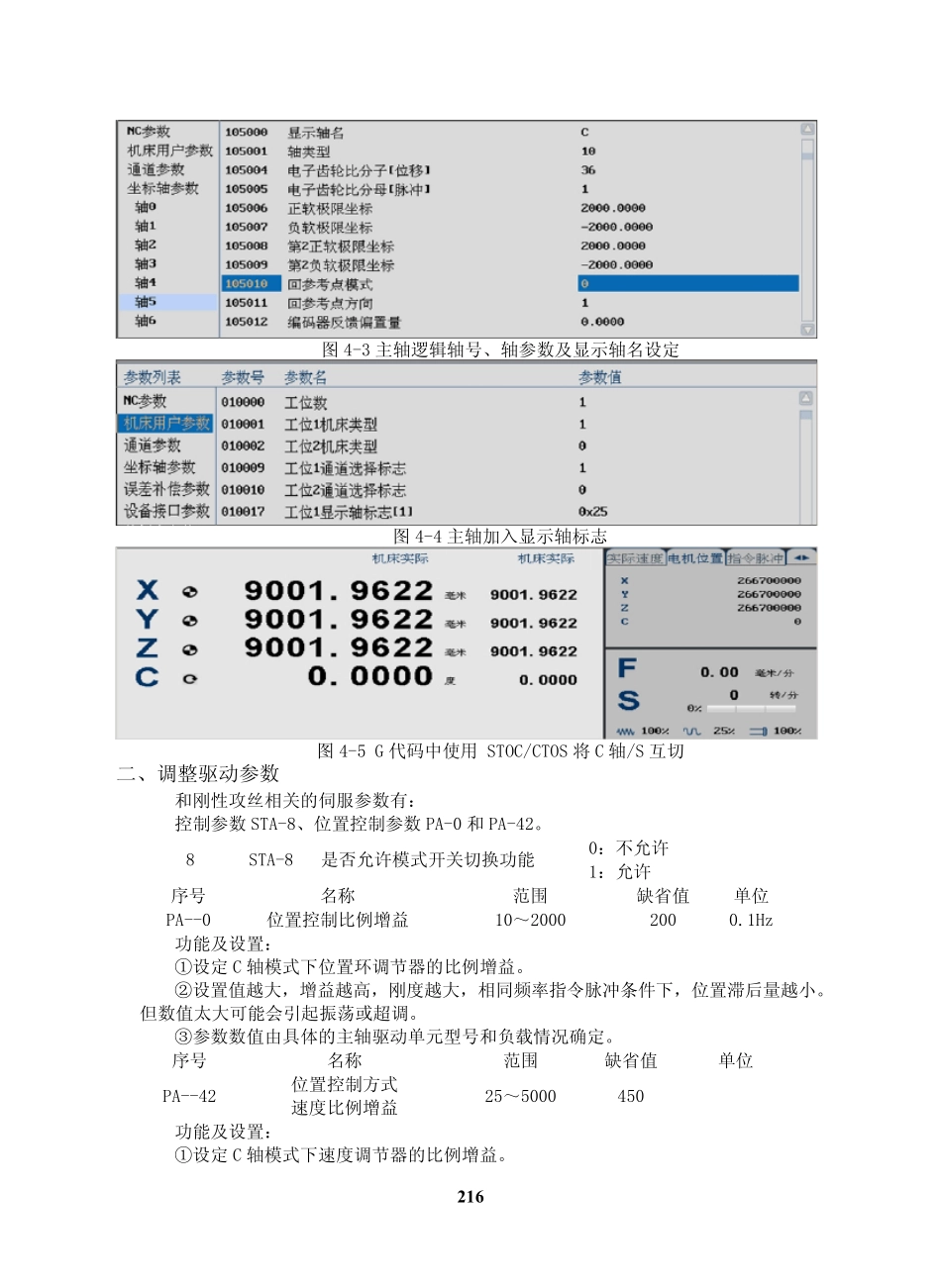Expand 坐标轴参数 in the top parameter tree
941x1288 pixels.
click(162, 188)
